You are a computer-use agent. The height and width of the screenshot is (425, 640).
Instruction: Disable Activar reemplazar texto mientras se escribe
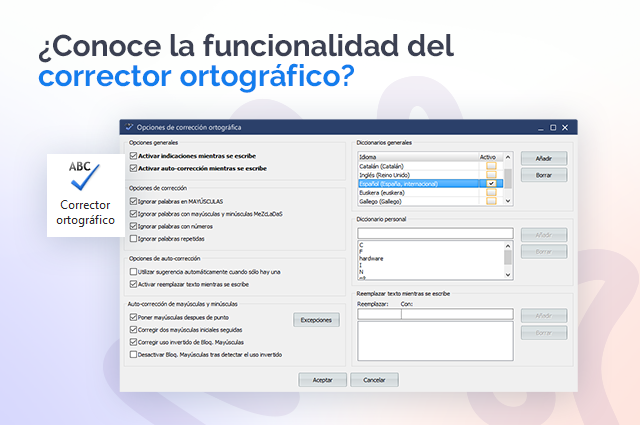134,285
